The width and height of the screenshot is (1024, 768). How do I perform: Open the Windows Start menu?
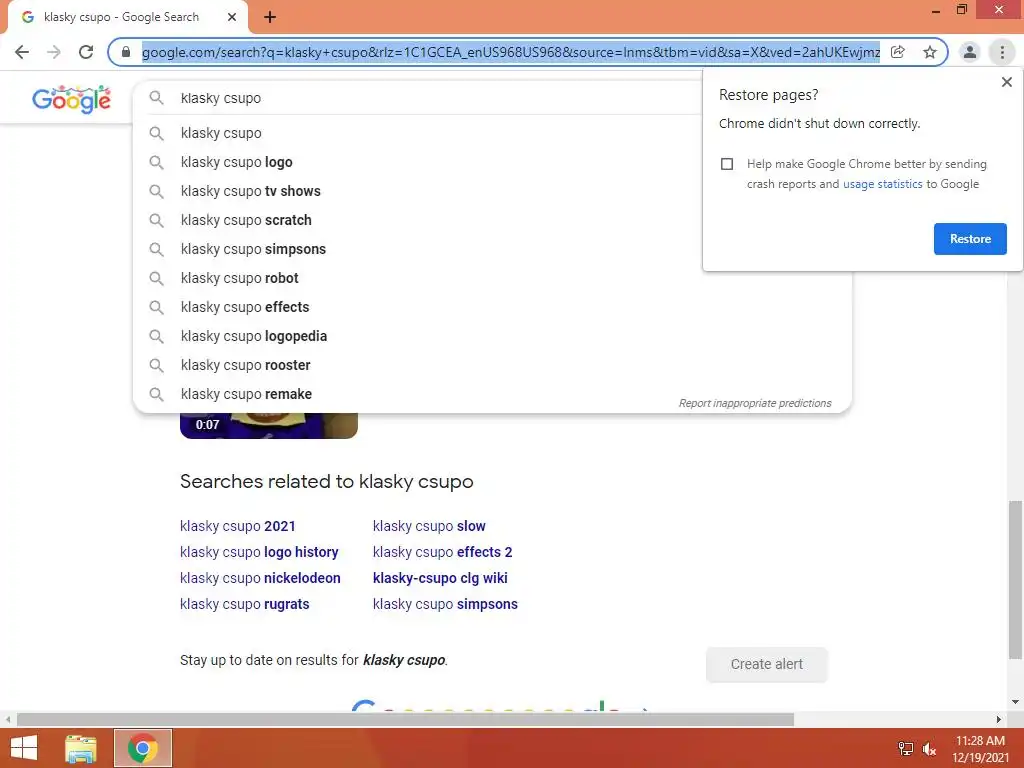pyautogui.click(x=24, y=748)
